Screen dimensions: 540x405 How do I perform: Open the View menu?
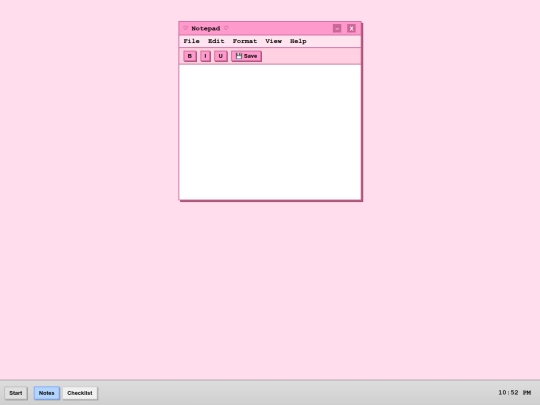[x=273, y=41]
